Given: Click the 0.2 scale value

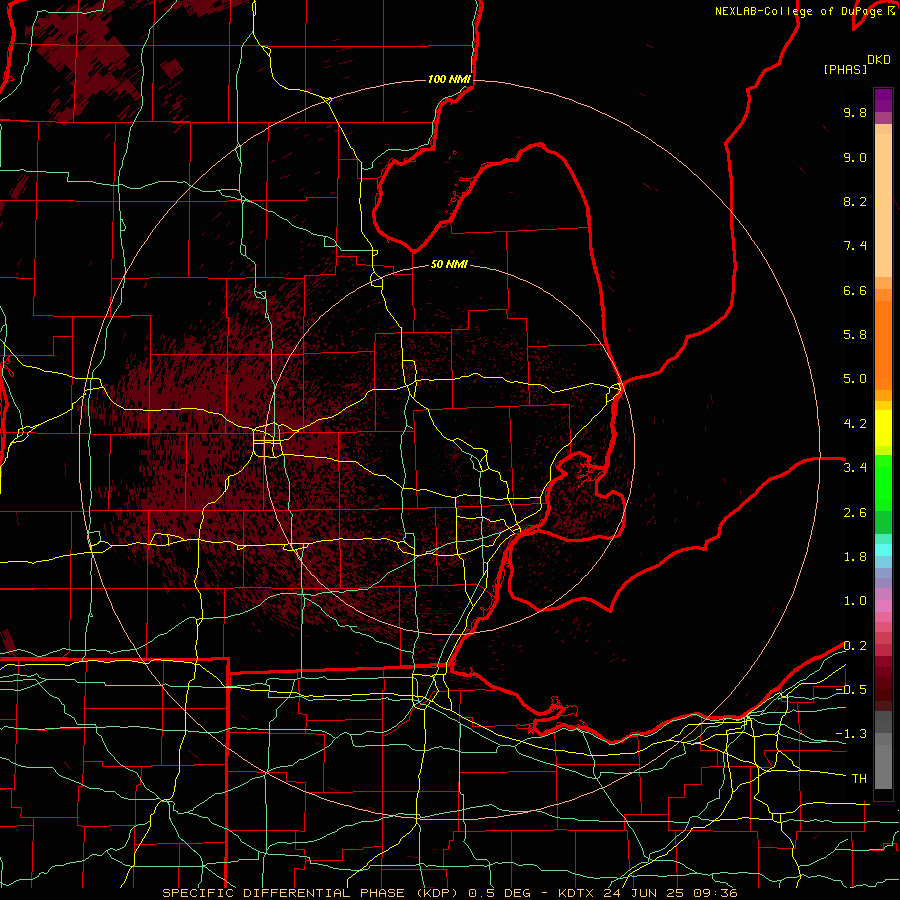Looking at the screenshot, I should pos(855,646).
